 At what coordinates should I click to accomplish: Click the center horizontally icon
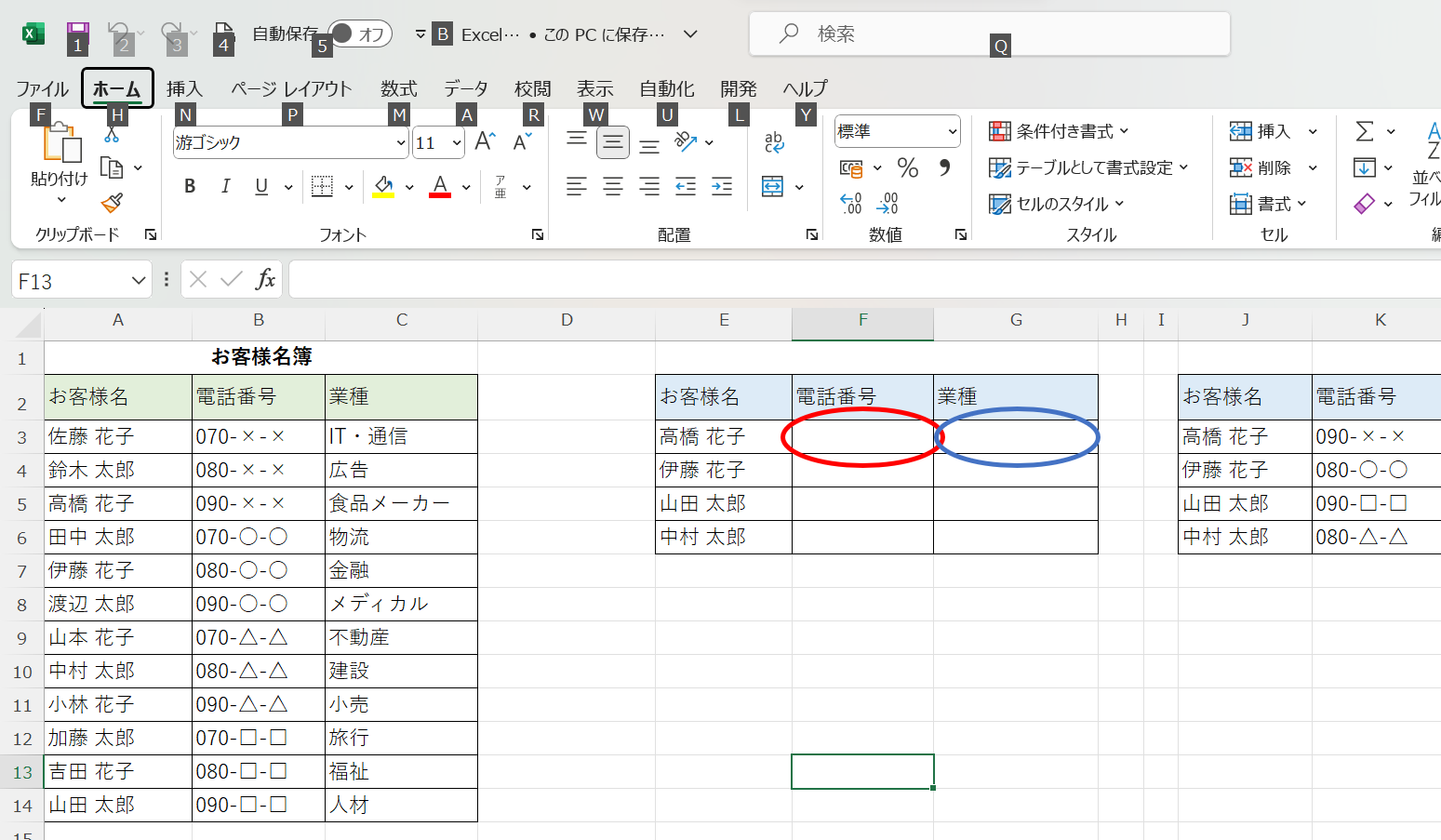(613, 187)
